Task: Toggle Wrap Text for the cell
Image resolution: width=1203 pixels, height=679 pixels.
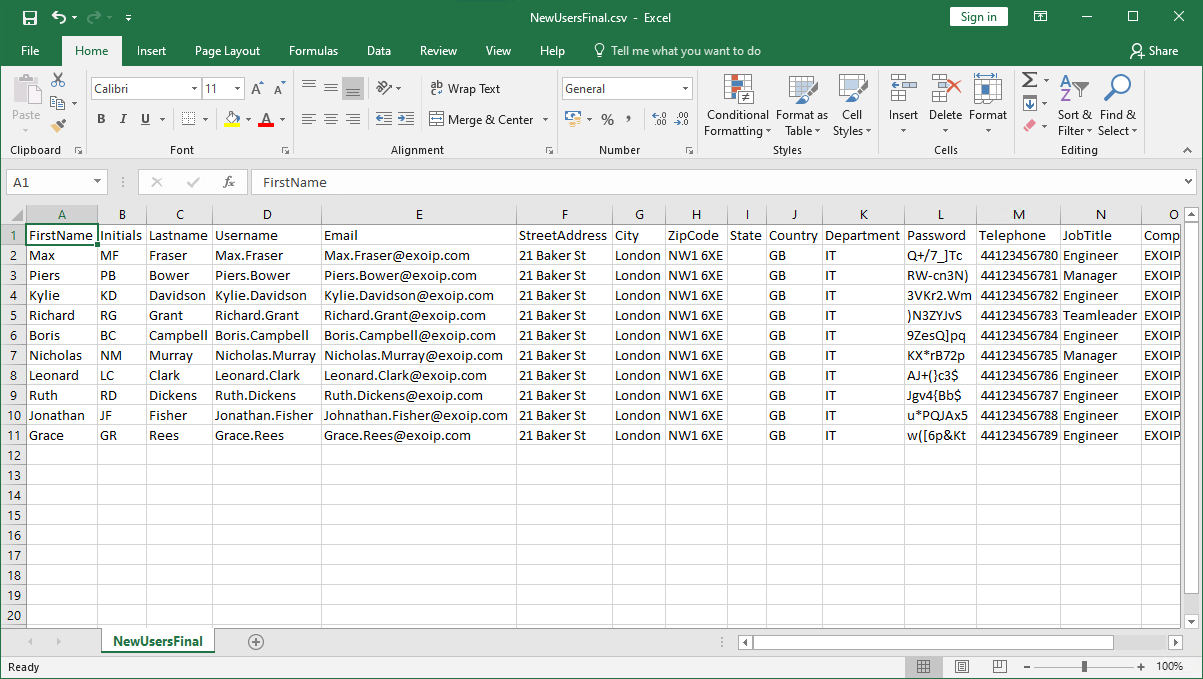Action: click(466, 88)
